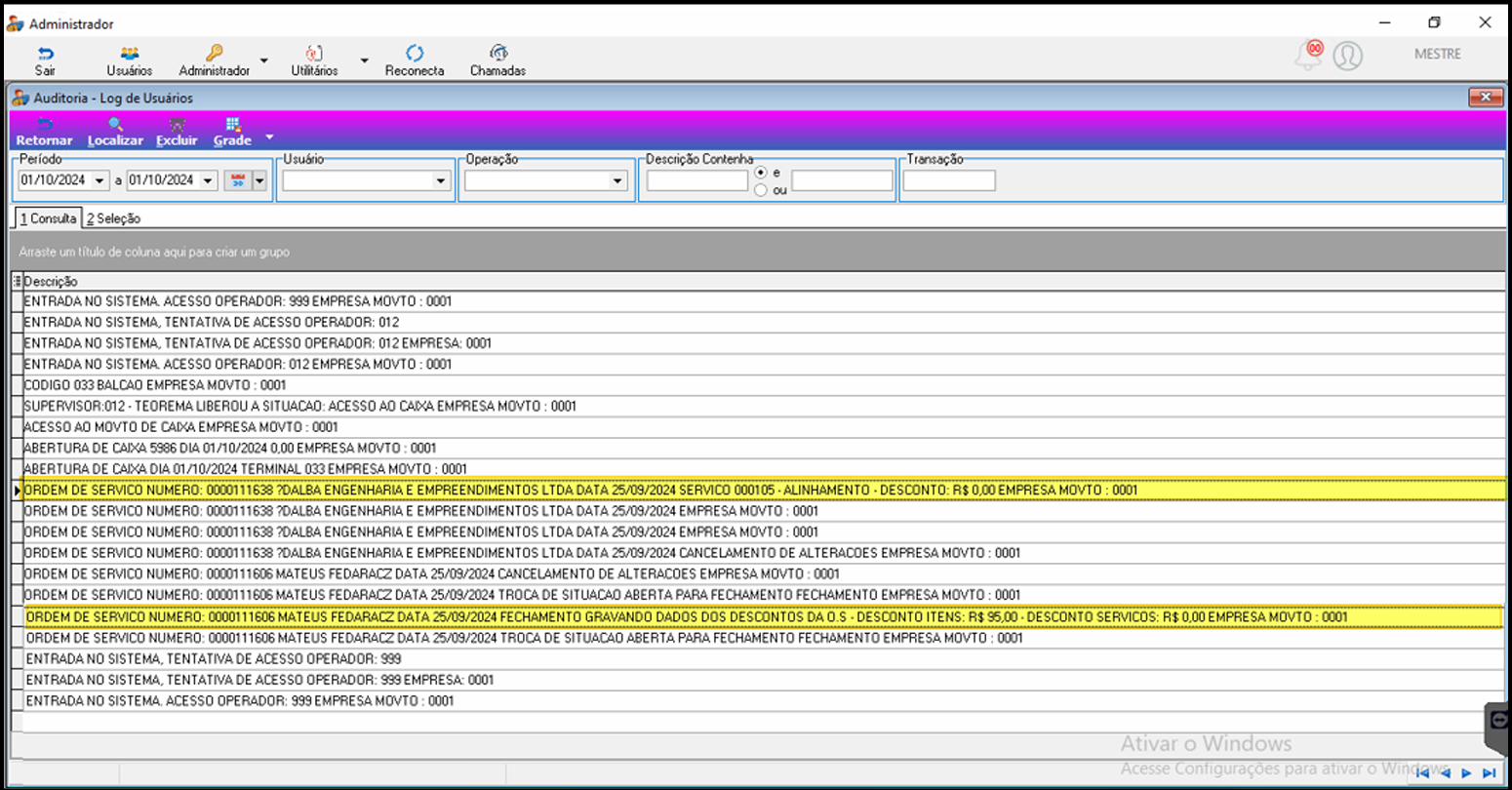Open the Operação combo box
This screenshot has height=790, width=1512.
click(x=545, y=180)
